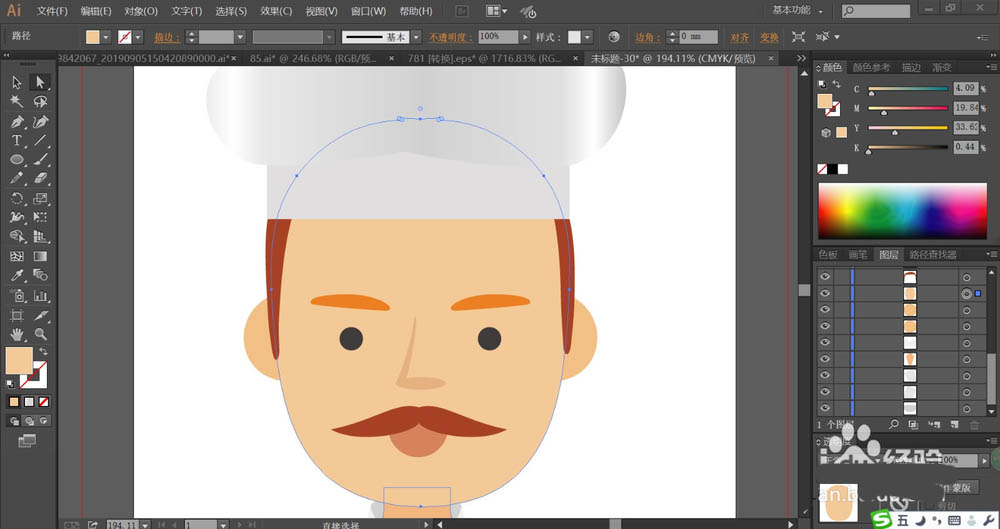Image resolution: width=1000 pixels, height=529 pixels.
Task: Select the Rotate tool
Action: pyautogui.click(x=17, y=198)
